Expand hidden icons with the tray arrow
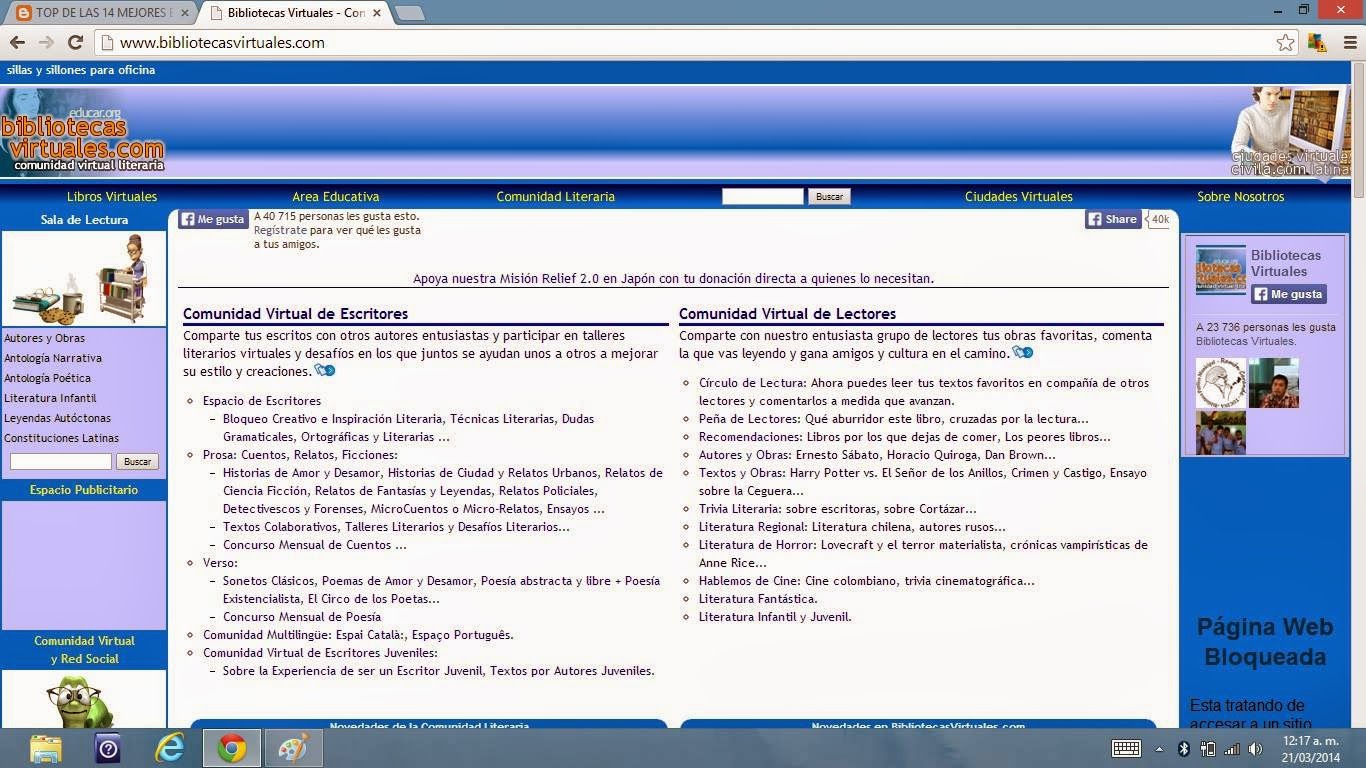Viewport: 1366px width, 768px height. [x=1159, y=748]
